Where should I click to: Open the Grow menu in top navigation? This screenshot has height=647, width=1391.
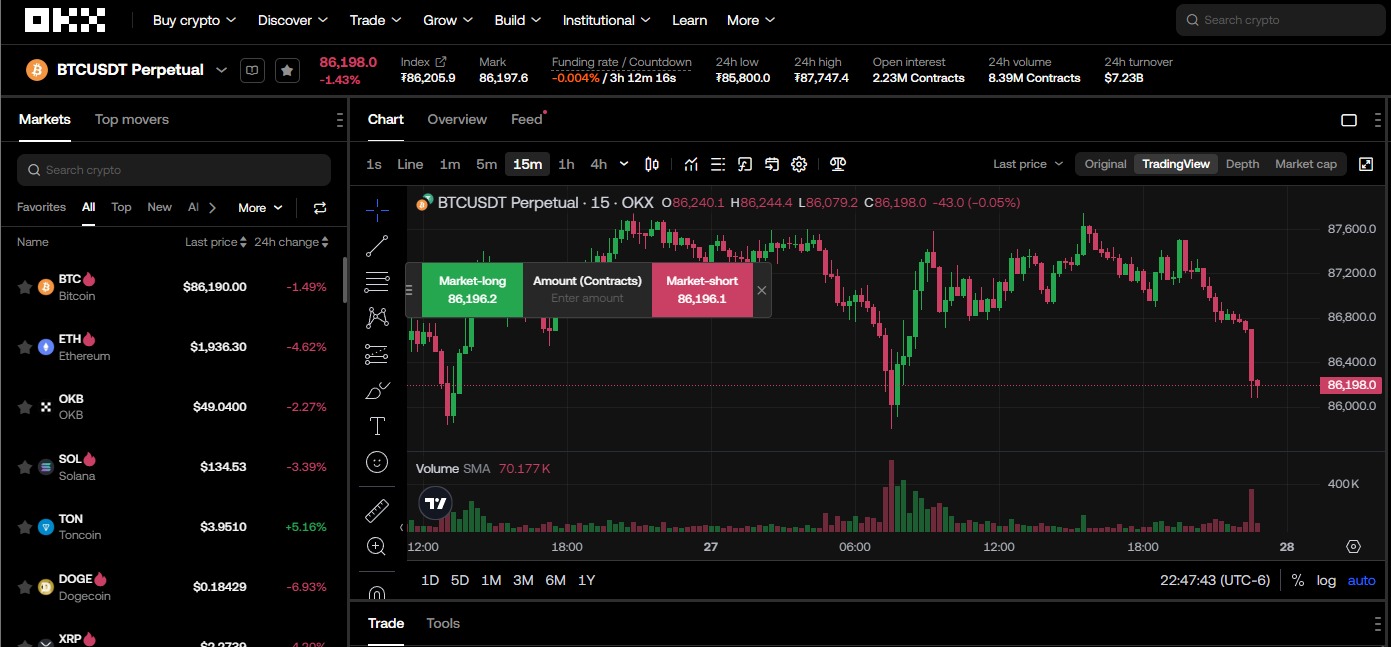coord(440,20)
